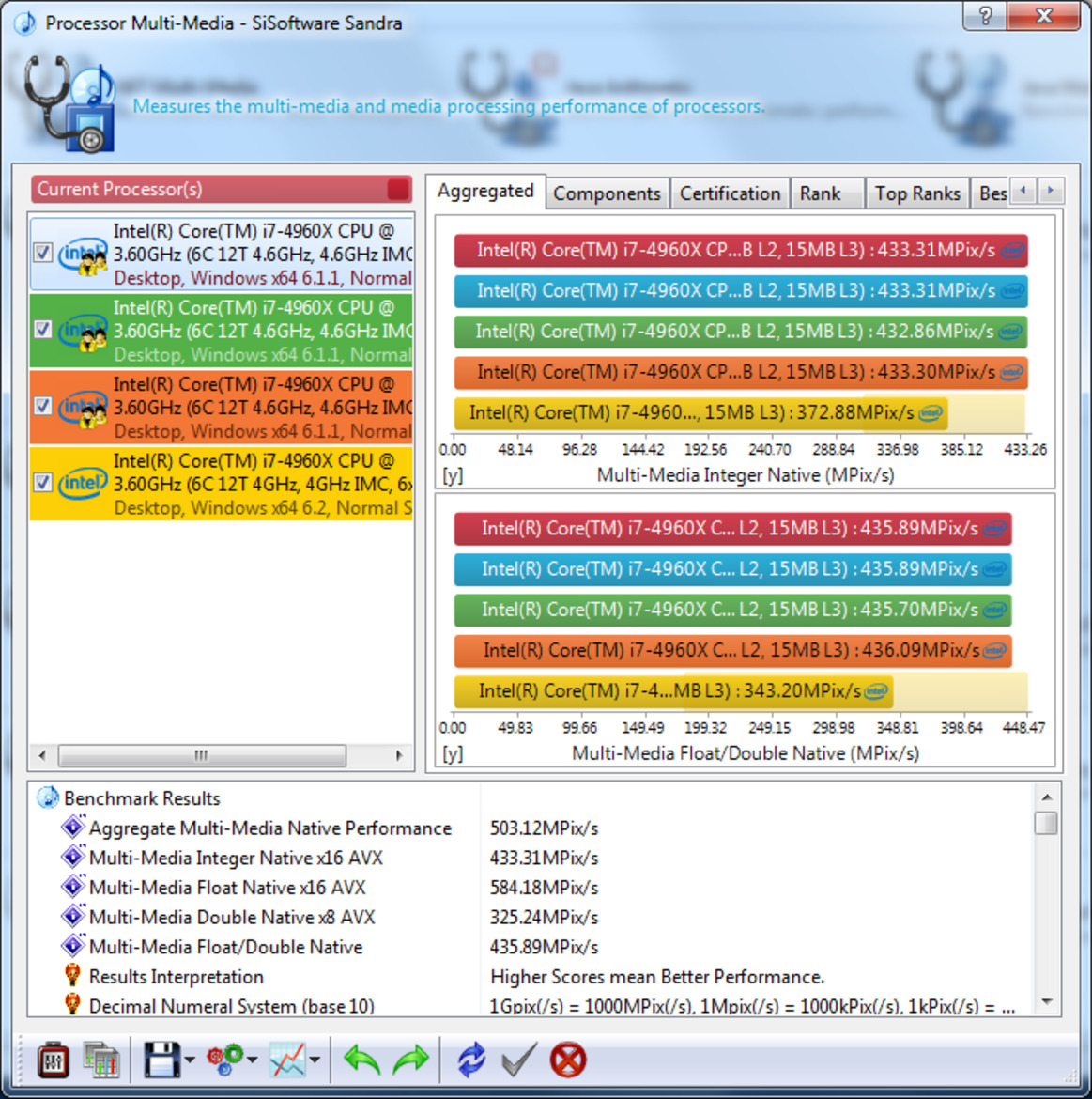Refresh results with the blue arrows icon
Screen dimensions: 1092x1099
(471, 1060)
